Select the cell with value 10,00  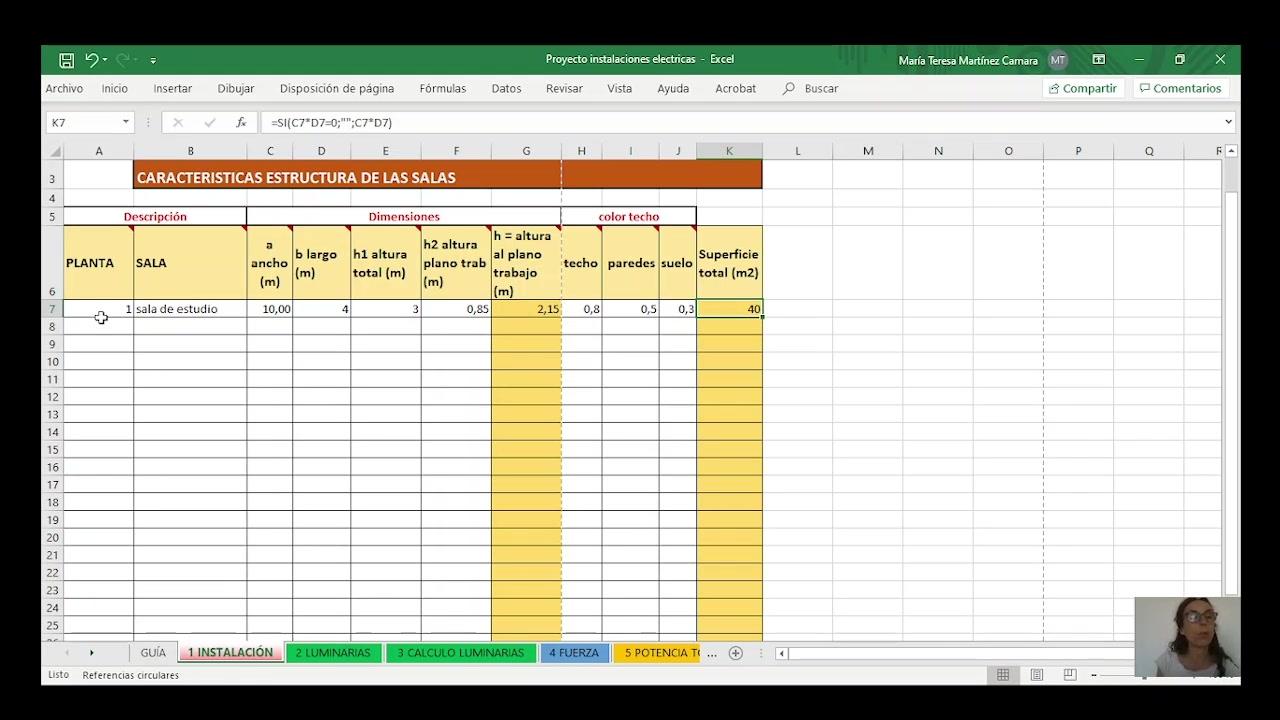pyautogui.click(x=270, y=309)
